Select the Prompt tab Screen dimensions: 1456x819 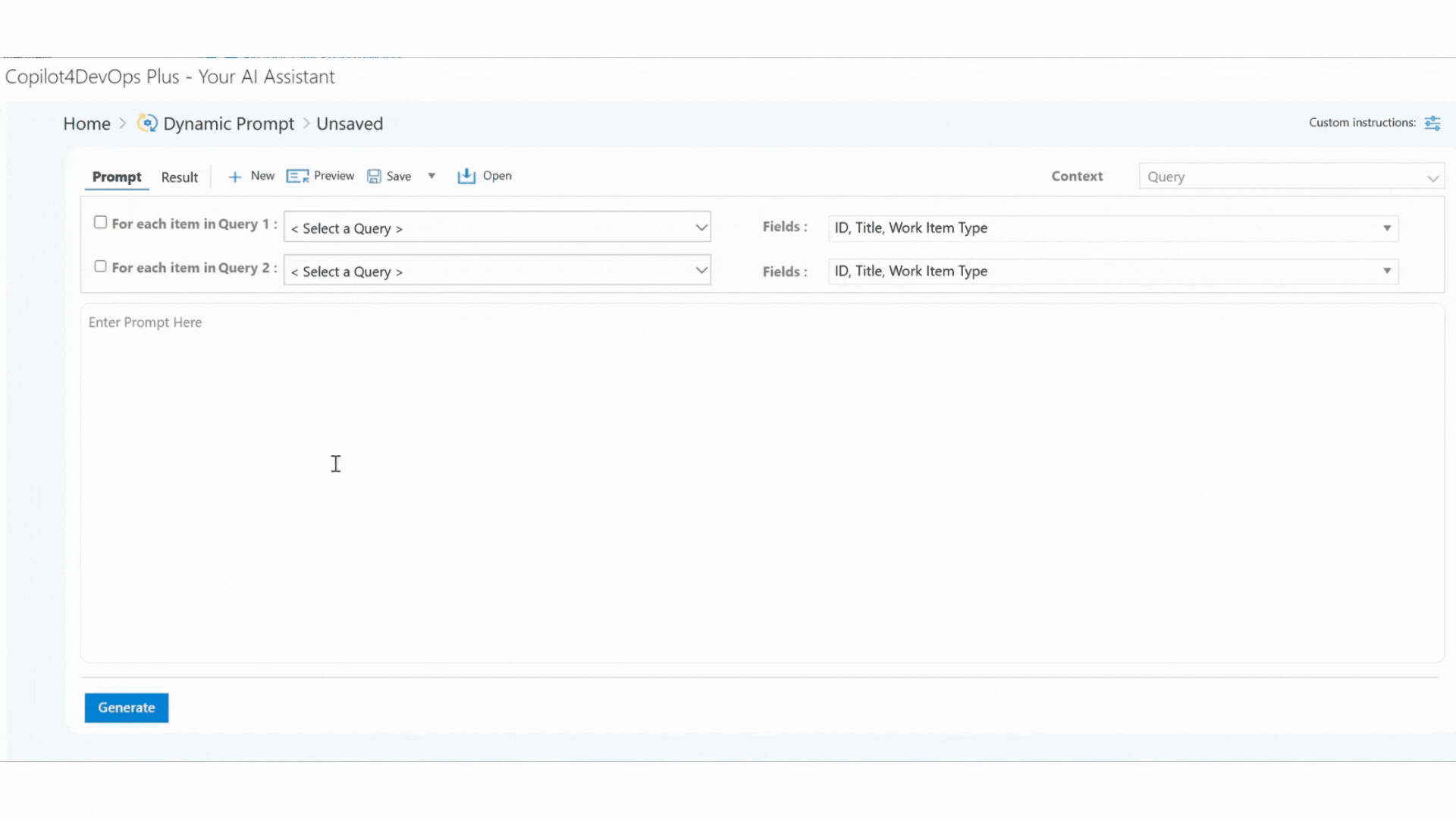click(117, 177)
